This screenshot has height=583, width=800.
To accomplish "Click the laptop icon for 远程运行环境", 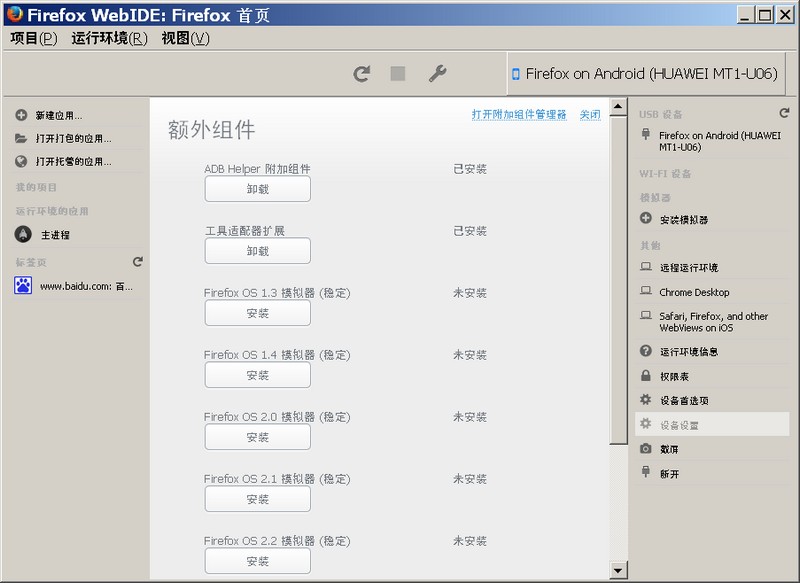I will tap(646, 267).
